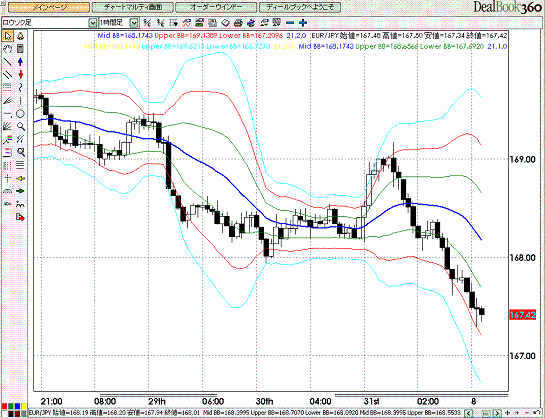Viewport: 545px width, 418px height.
Task: Click the red-blue indicator lines icon
Action: pyautogui.click(x=186, y=23)
